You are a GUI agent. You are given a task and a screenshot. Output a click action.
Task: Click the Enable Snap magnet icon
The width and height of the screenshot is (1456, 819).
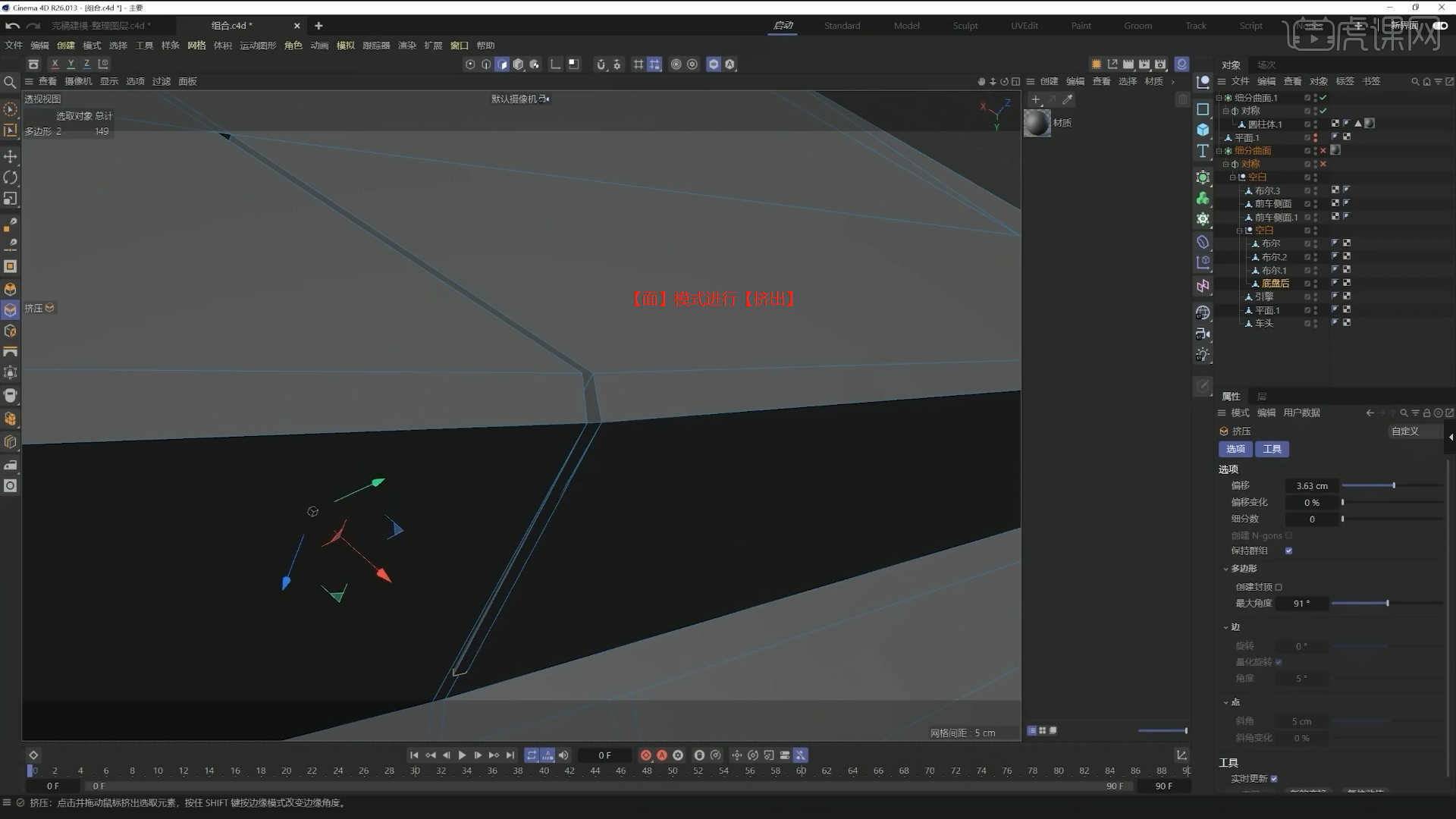point(601,64)
